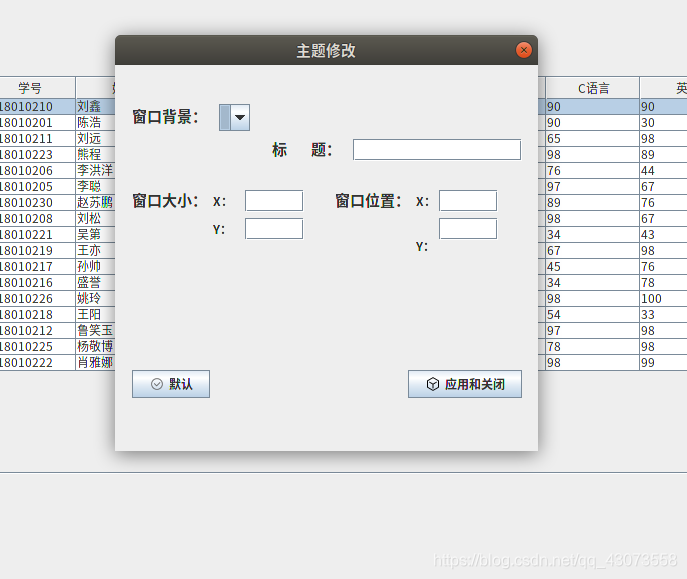687x579 pixels.
Task: Select student ID cell 18010222
Action: (x=38, y=362)
